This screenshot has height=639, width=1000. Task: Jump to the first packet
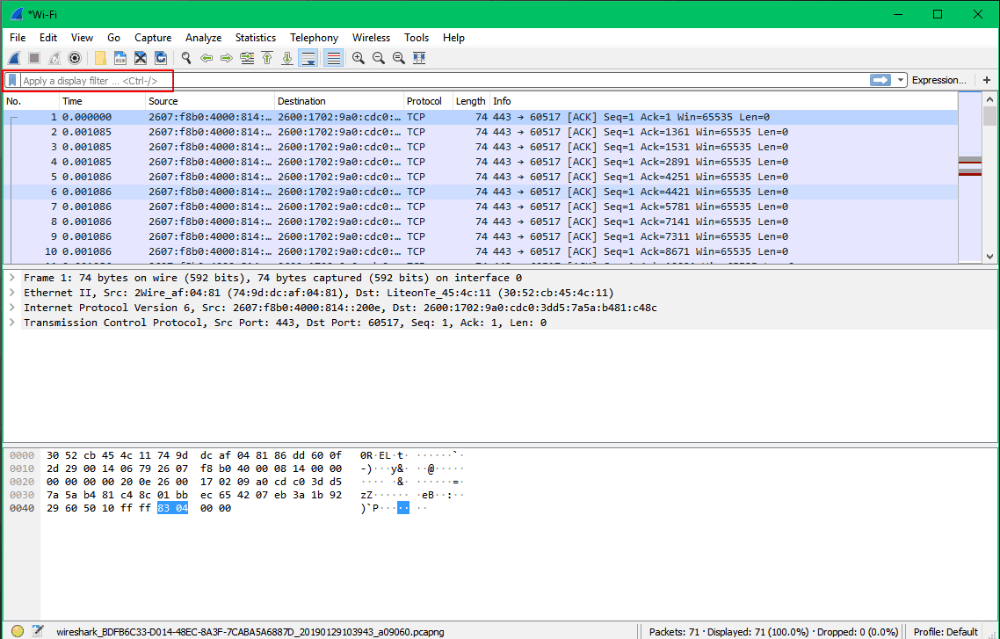267,58
